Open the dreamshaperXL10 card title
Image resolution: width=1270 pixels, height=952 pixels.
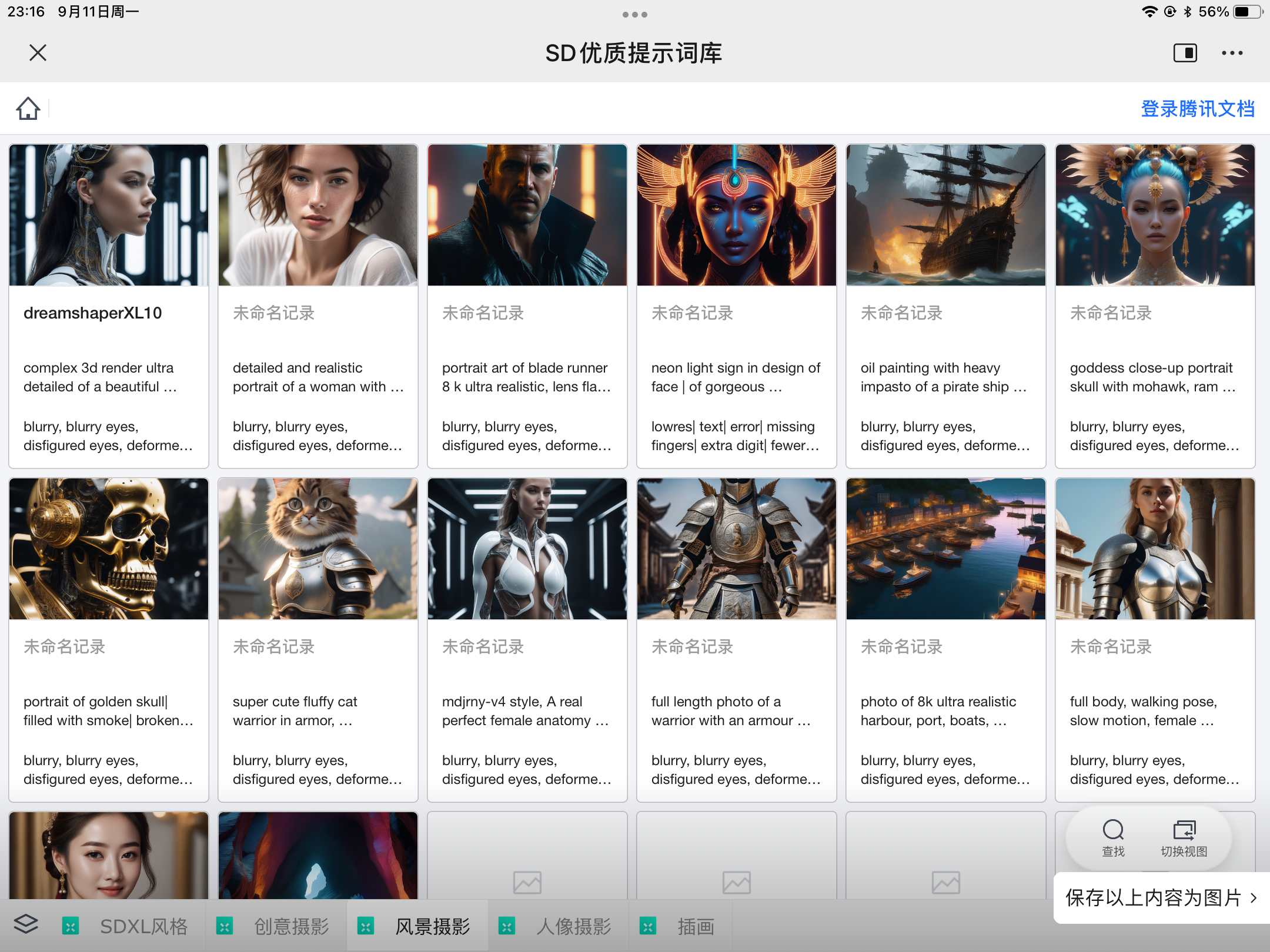pyautogui.click(x=93, y=313)
